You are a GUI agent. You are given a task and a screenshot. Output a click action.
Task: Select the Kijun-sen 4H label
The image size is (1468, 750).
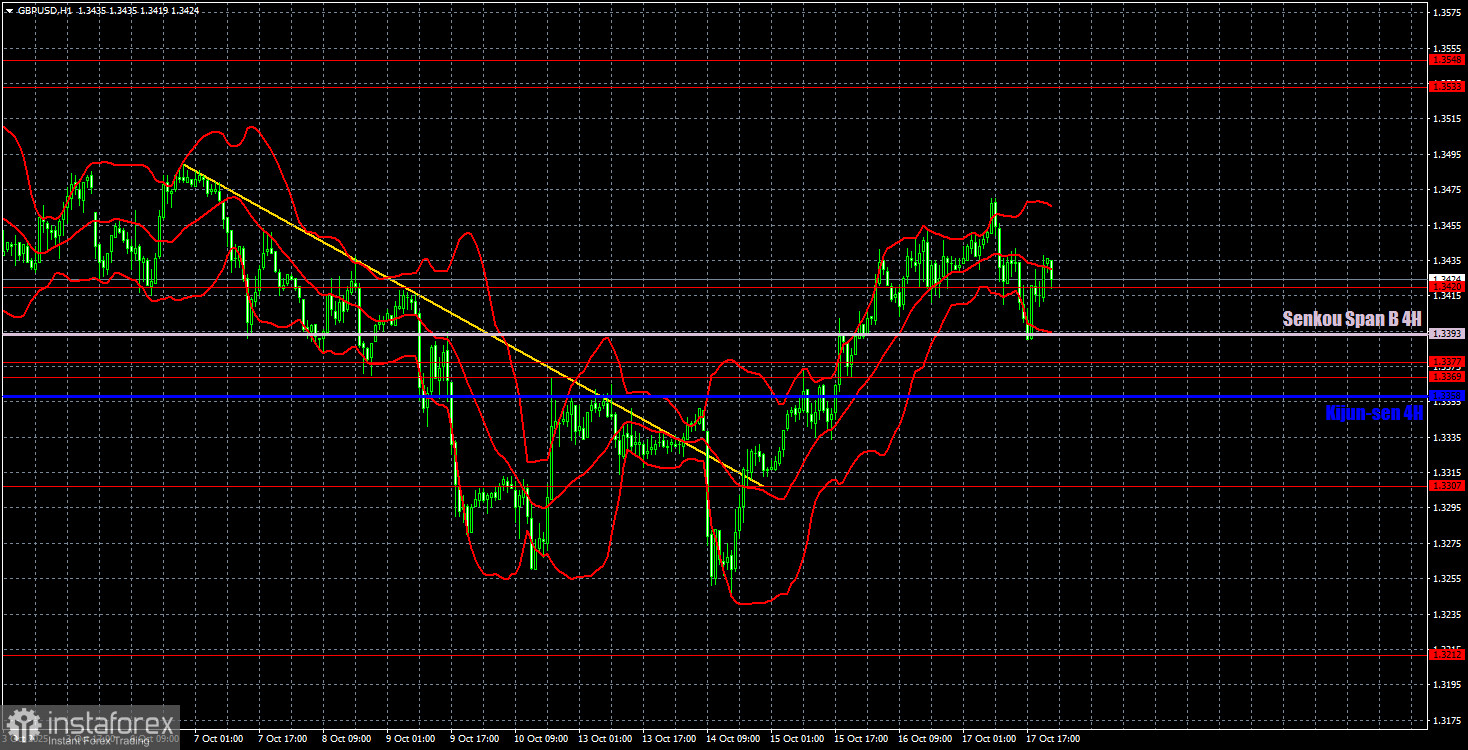coord(1374,412)
